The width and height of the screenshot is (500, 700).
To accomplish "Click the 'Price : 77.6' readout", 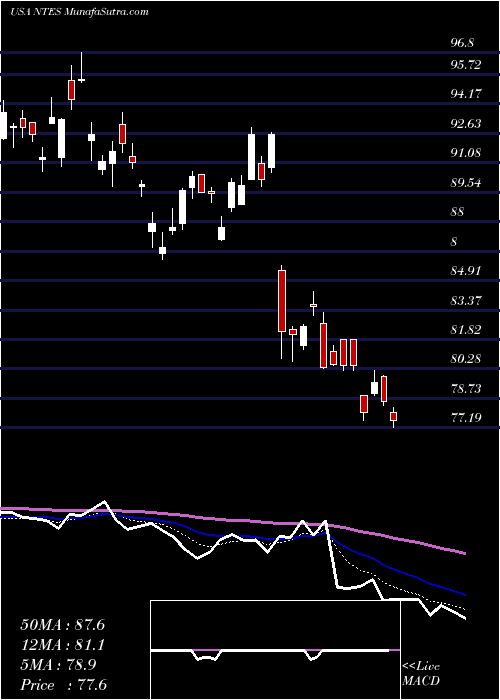I will point(63,685).
